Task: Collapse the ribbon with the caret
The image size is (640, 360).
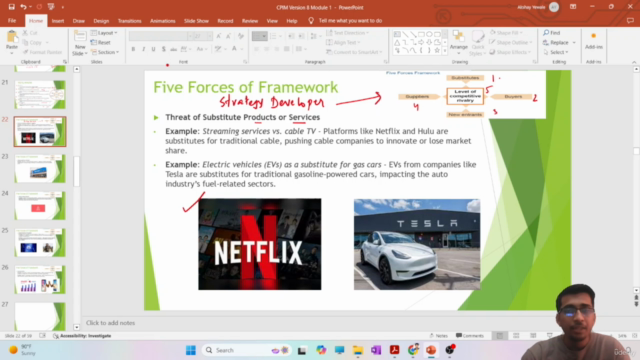Action: pos(634,62)
